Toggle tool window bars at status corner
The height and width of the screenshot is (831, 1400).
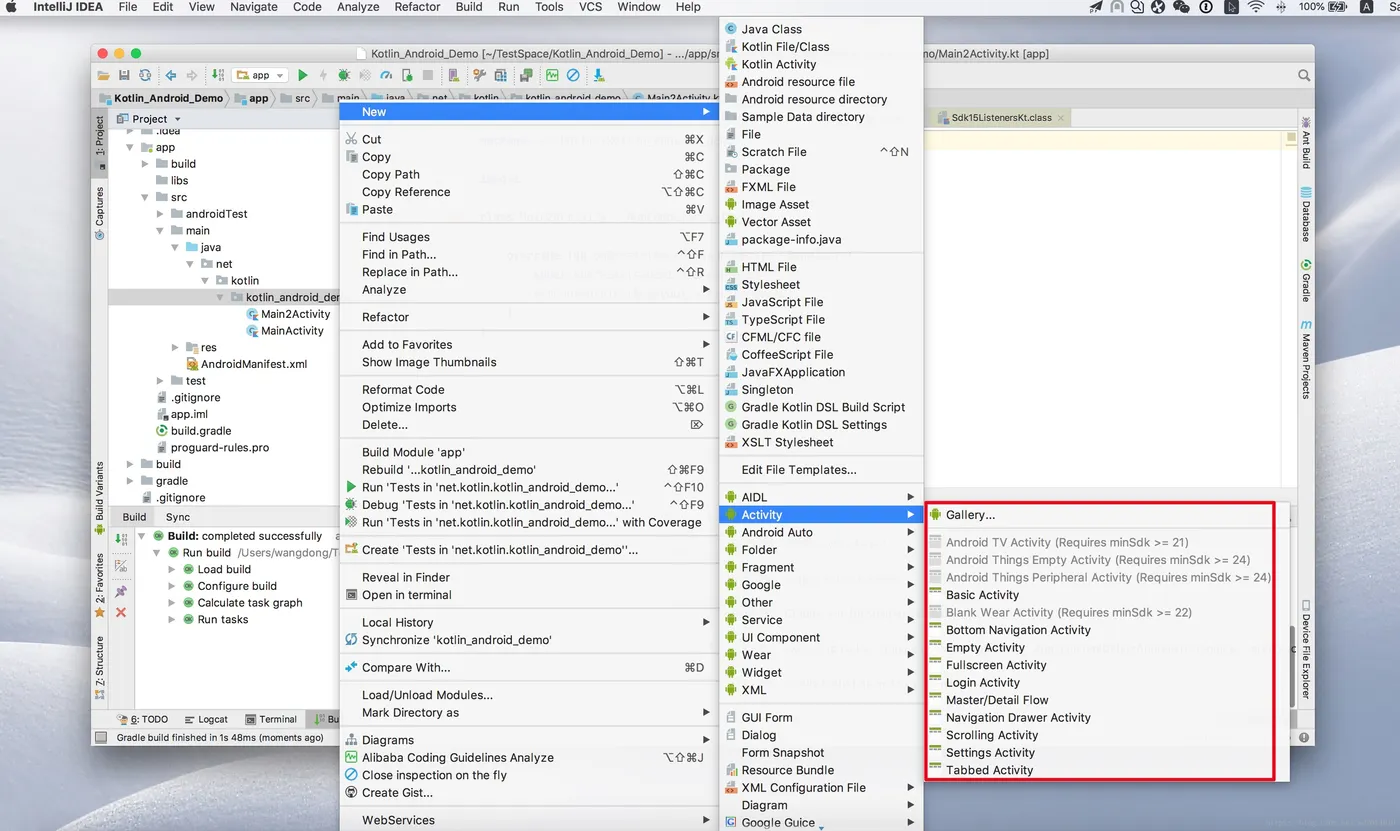(100, 738)
